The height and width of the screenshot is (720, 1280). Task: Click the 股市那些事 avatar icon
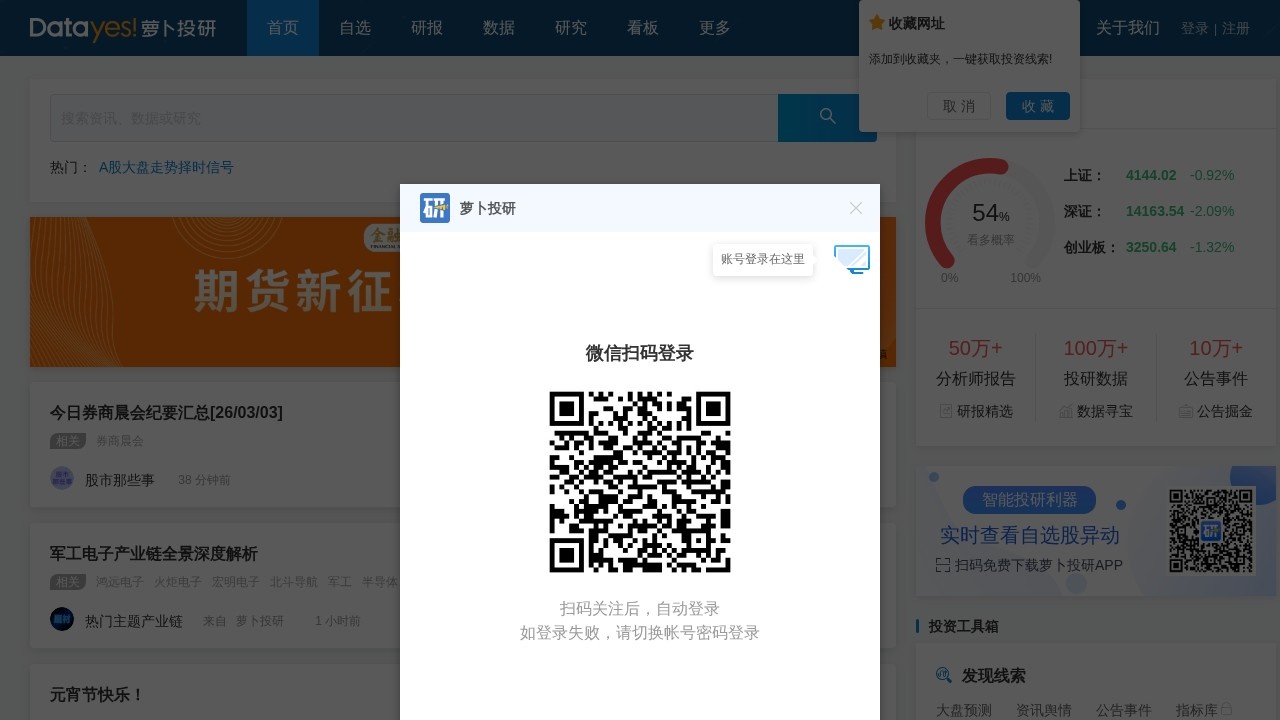point(62,478)
